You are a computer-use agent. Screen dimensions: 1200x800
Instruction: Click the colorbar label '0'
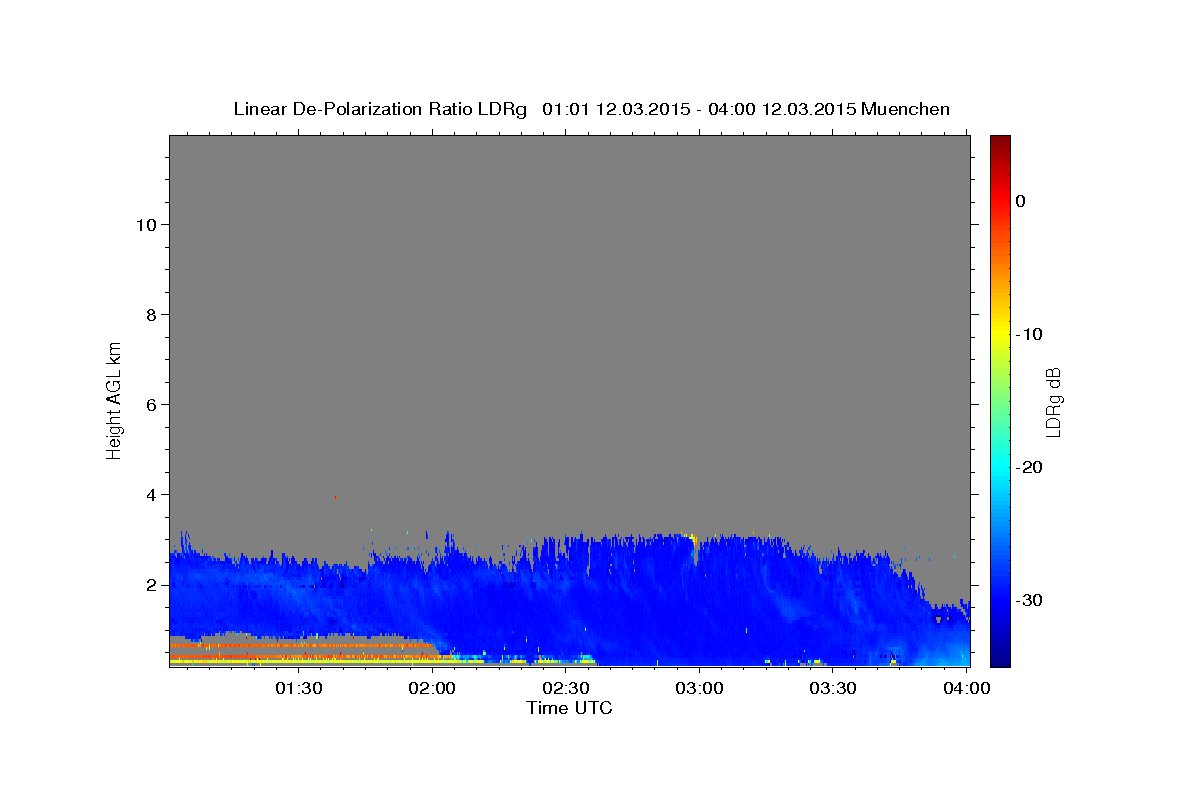[1020, 201]
